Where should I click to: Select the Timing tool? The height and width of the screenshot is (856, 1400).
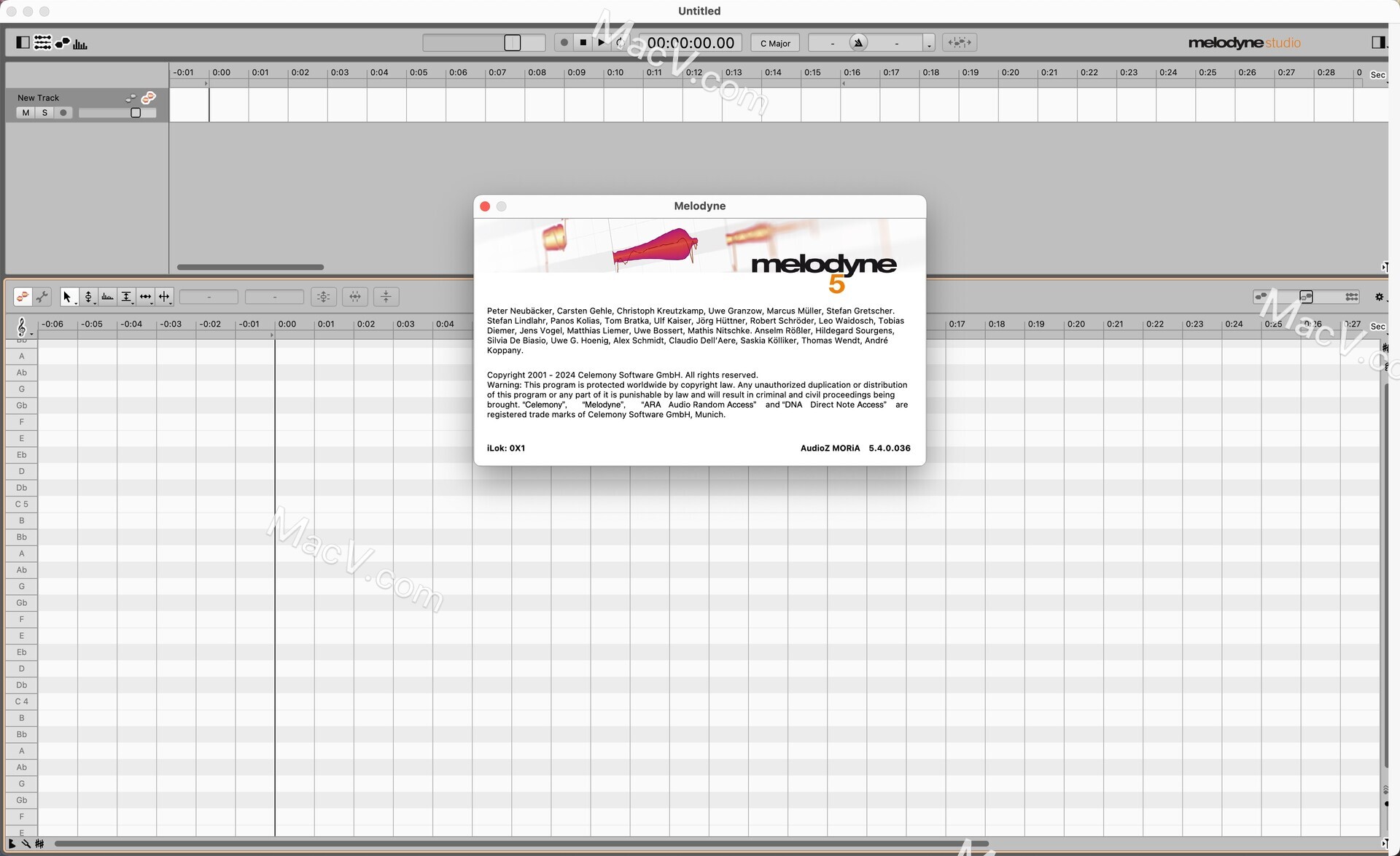pos(145,297)
